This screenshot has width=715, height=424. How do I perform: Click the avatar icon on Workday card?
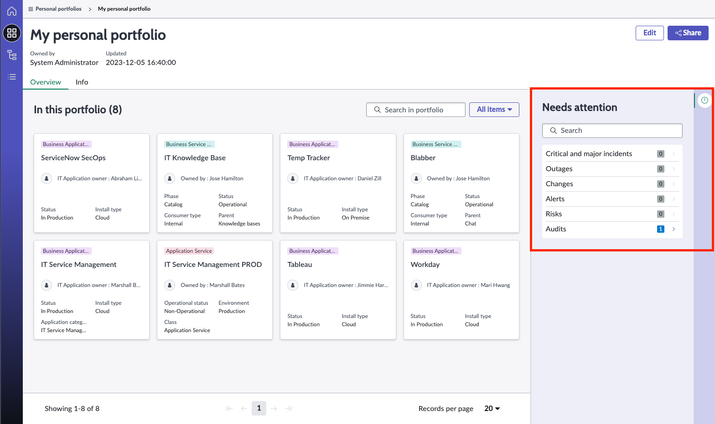[x=416, y=285]
